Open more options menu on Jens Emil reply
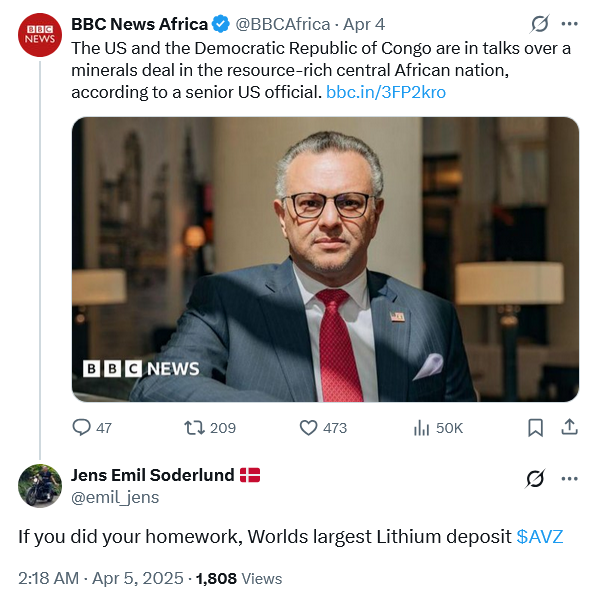This screenshot has width=598, height=598. (x=569, y=478)
